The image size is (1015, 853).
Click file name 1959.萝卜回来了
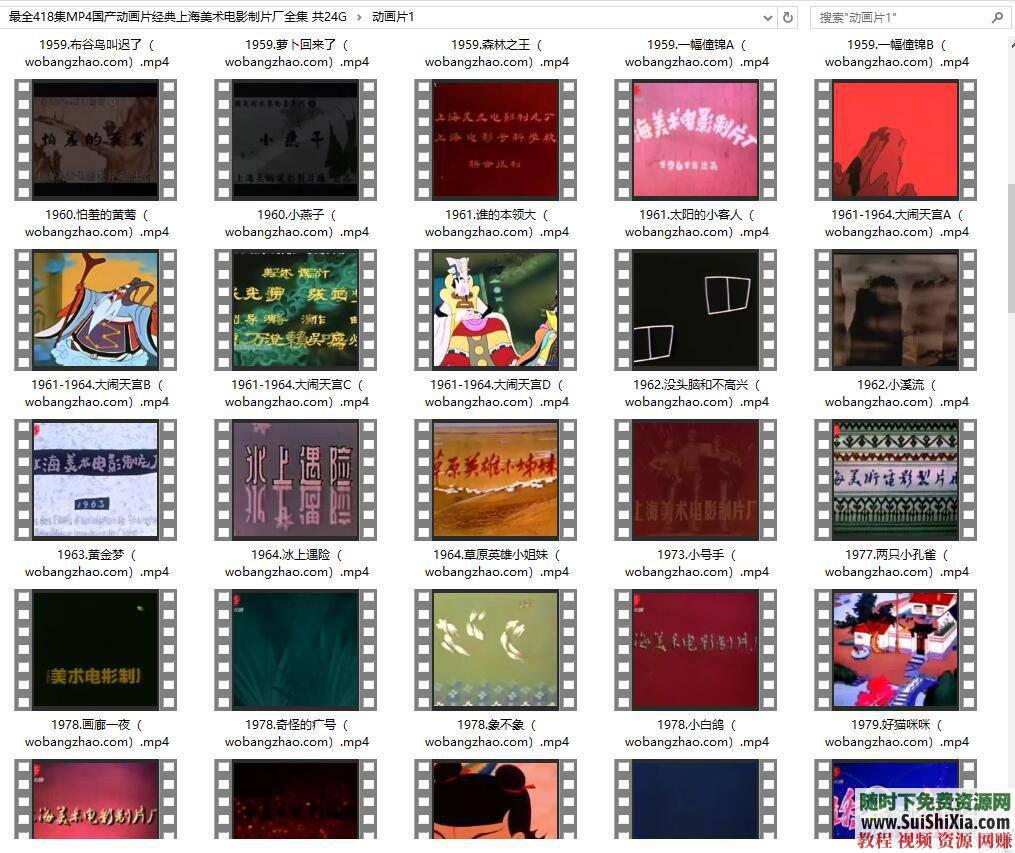(296, 53)
